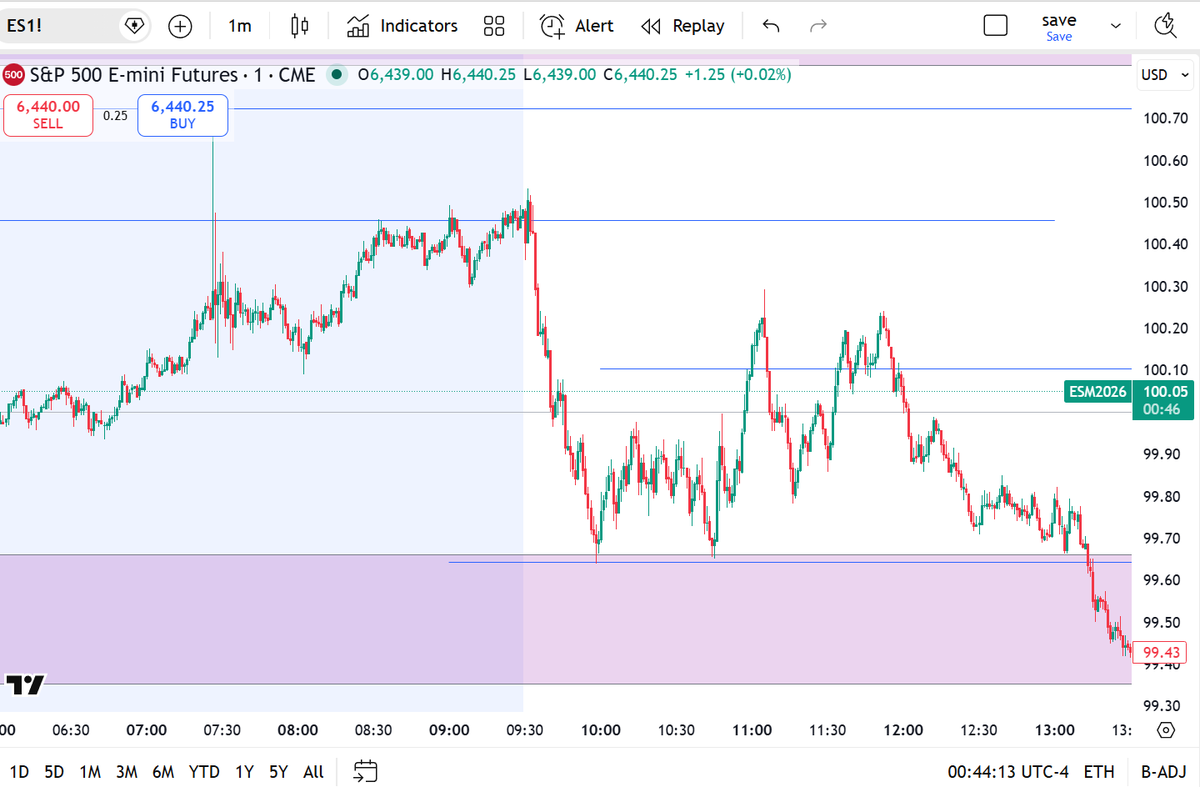1200x787 pixels.
Task: Select the 1Y date range
Action: pyautogui.click(x=243, y=772)
